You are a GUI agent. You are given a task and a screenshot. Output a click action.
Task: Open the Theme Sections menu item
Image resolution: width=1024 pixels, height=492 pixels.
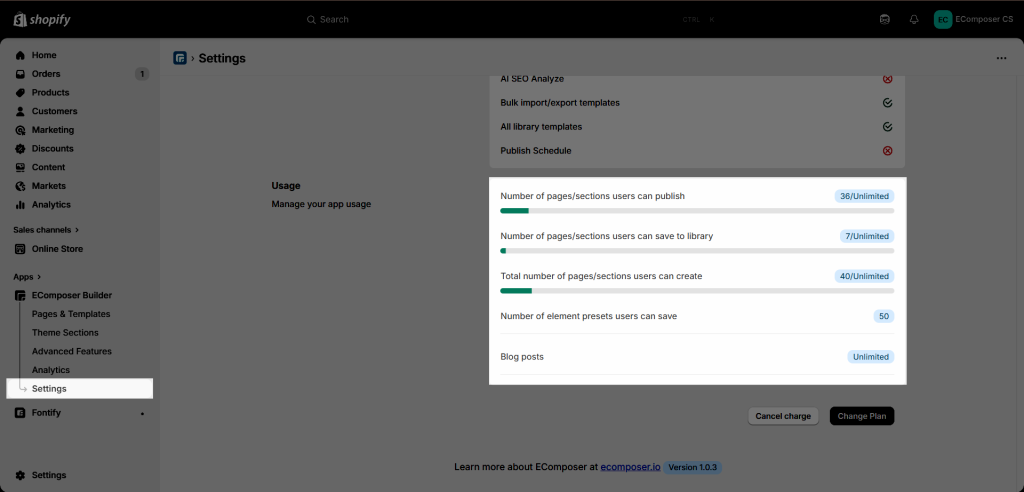[x=65, y=333]
